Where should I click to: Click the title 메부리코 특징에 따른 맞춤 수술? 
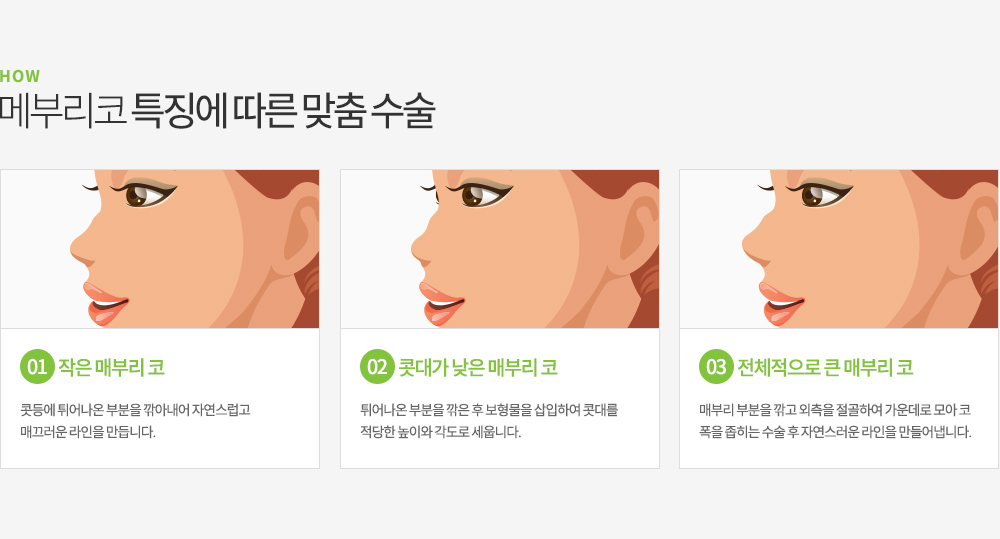click(x=217, y=111)
